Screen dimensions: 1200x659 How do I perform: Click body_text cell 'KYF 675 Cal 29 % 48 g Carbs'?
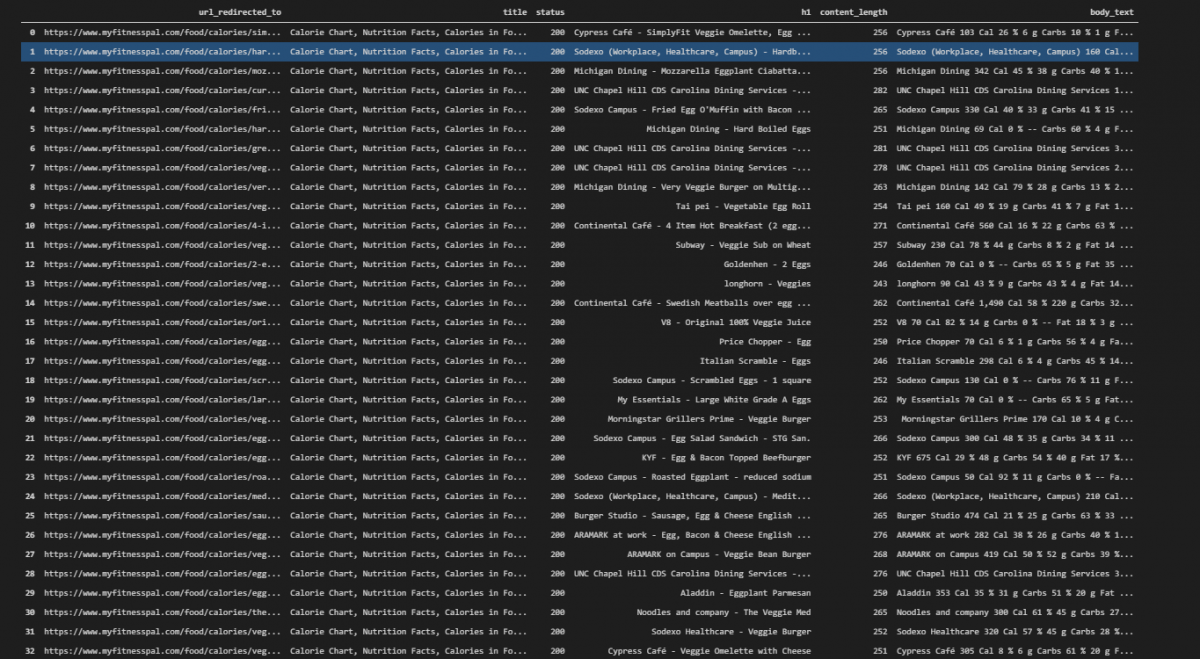[x=1015, y=457]
